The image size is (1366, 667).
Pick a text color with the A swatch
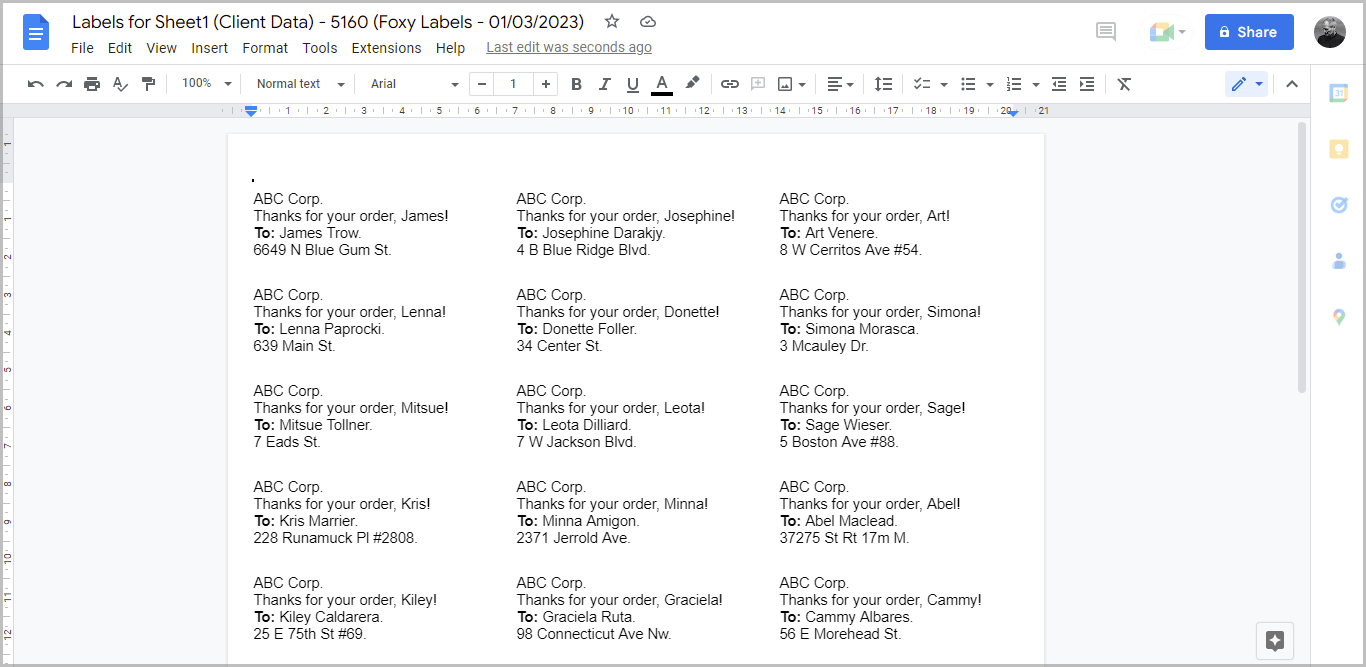point(661,84)
